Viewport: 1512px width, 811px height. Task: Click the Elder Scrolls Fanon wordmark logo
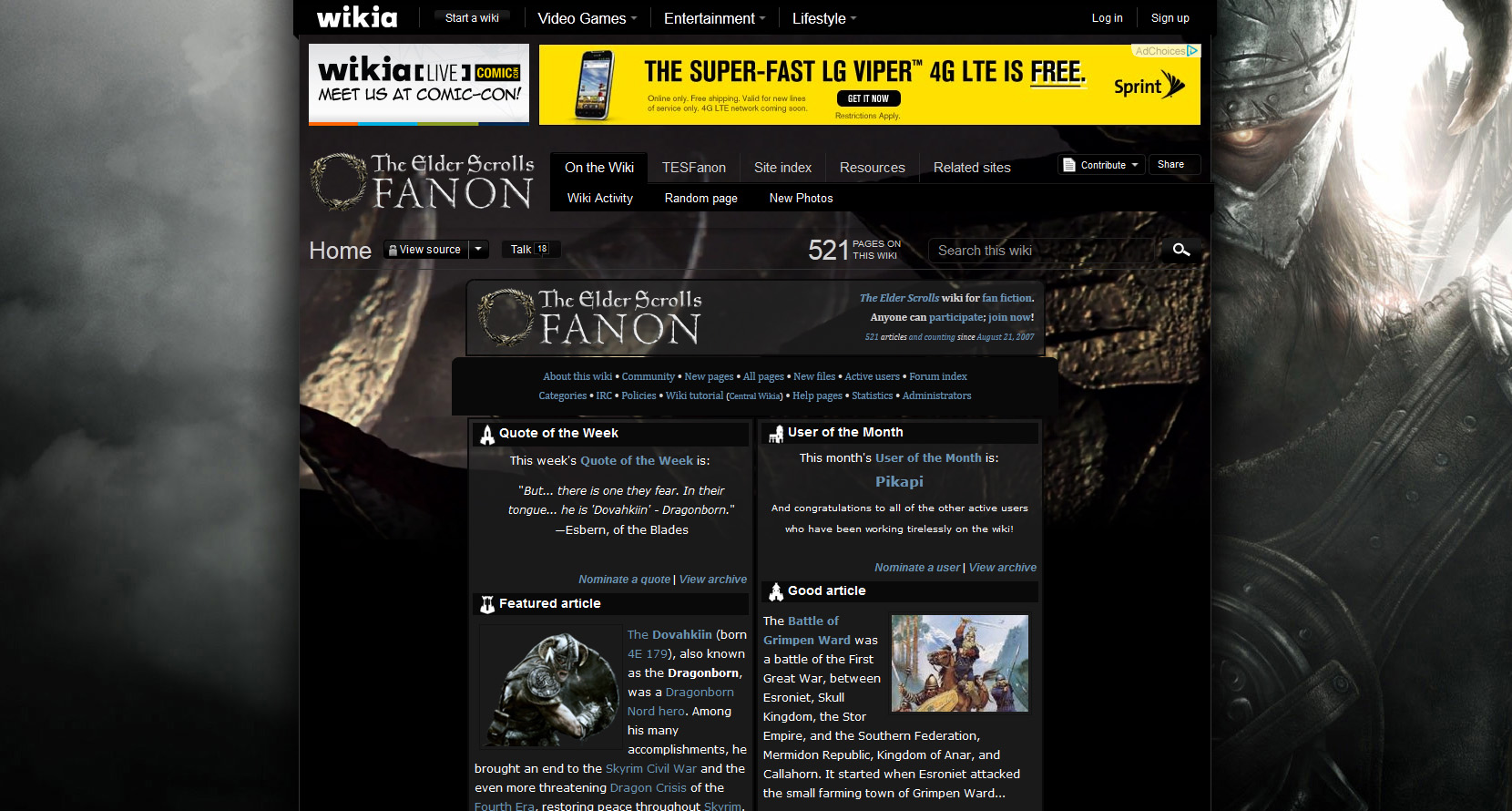[422, 181]
